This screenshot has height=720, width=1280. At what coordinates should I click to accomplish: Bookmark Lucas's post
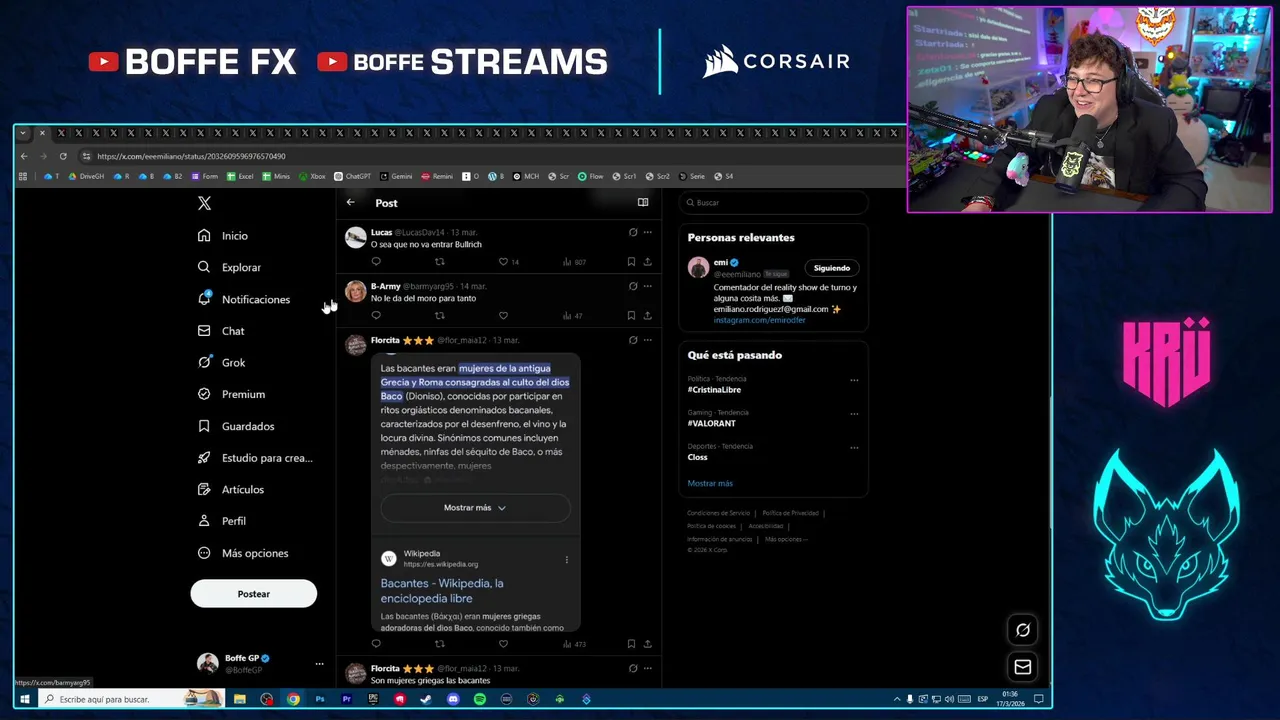[631, 262]
